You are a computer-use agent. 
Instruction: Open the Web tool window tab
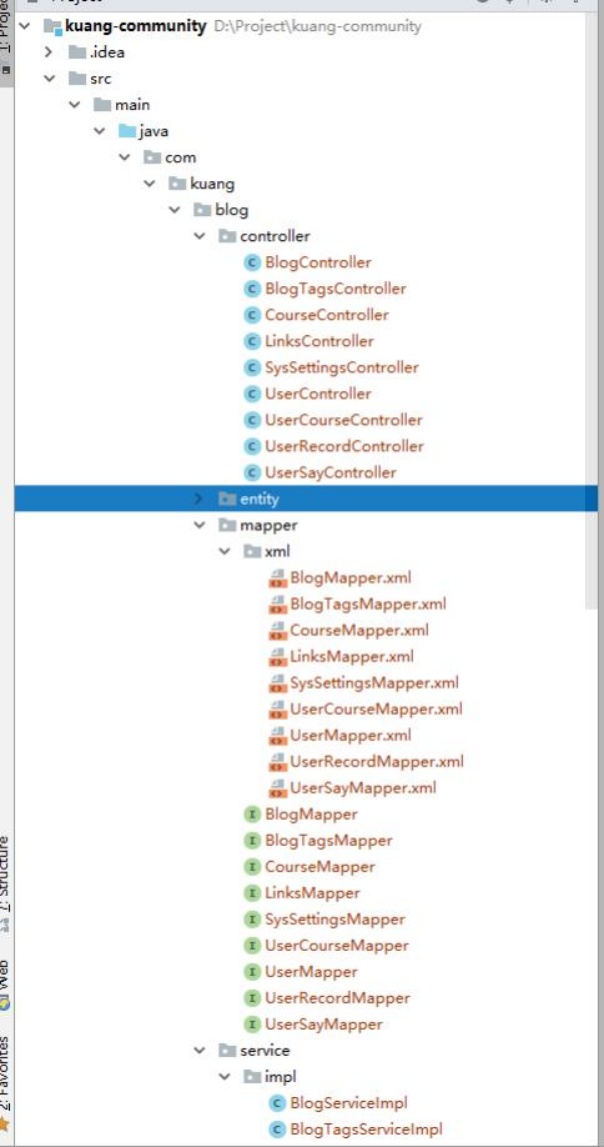[x=6, y=985]
